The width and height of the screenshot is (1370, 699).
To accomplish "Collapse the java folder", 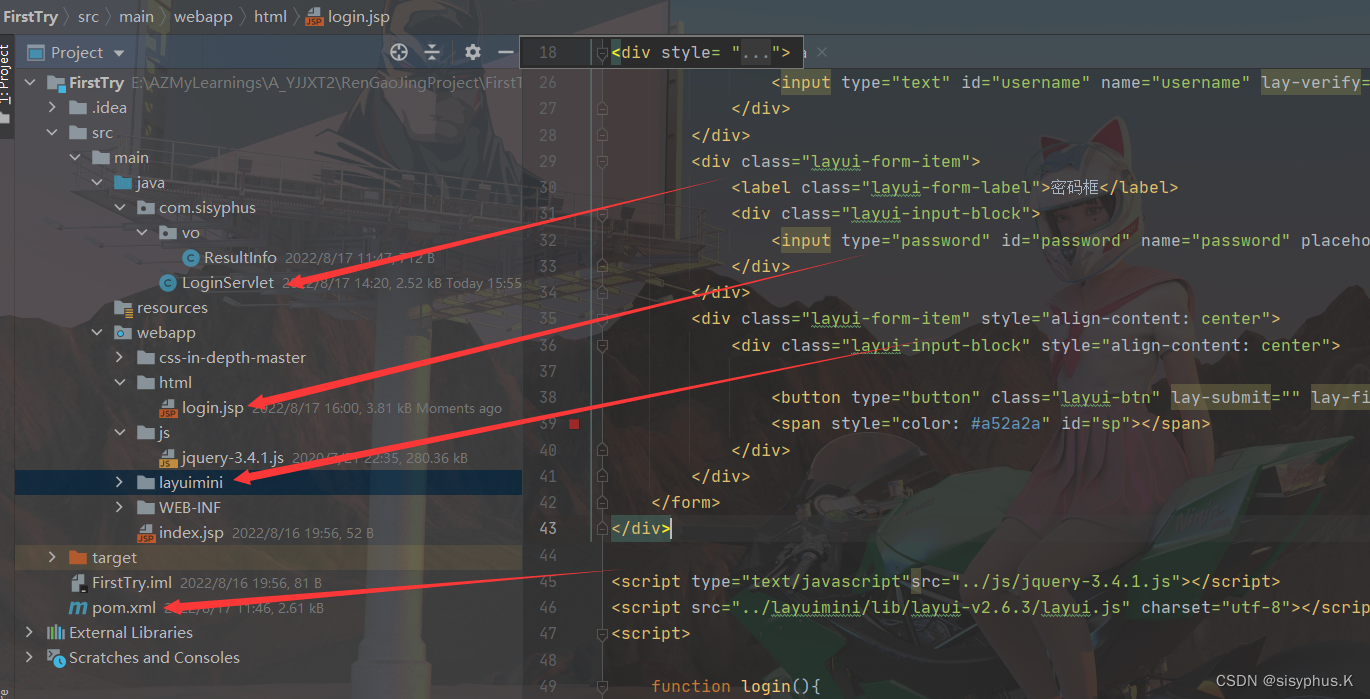I will tap(97, 183).
